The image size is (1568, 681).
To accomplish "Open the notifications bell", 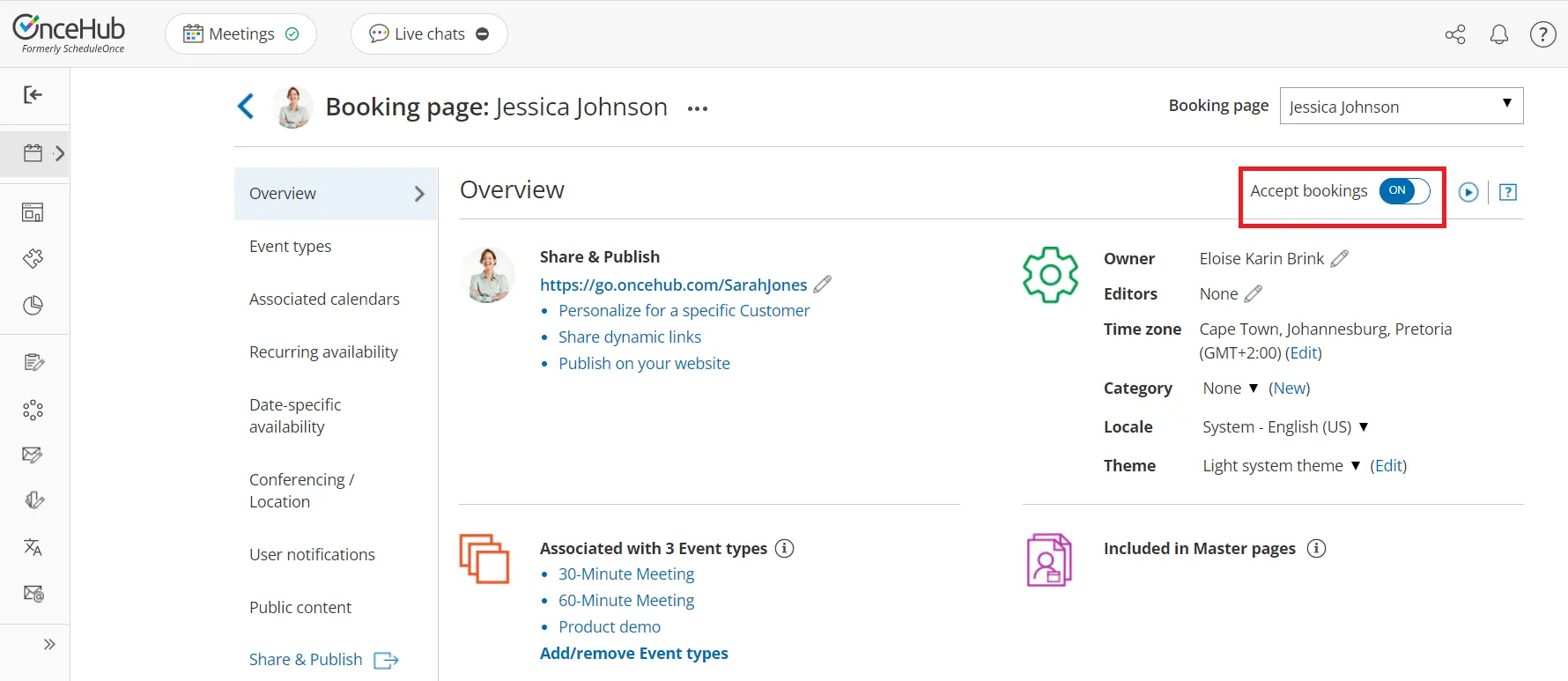I will [x=1498, y=34].
